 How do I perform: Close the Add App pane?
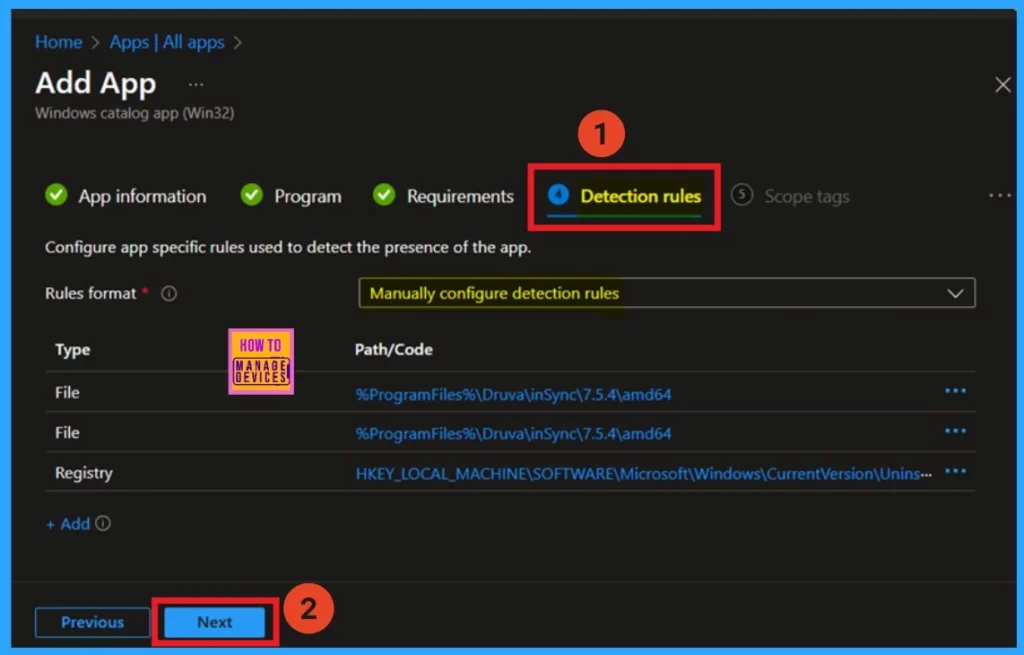coord(1002,85)
